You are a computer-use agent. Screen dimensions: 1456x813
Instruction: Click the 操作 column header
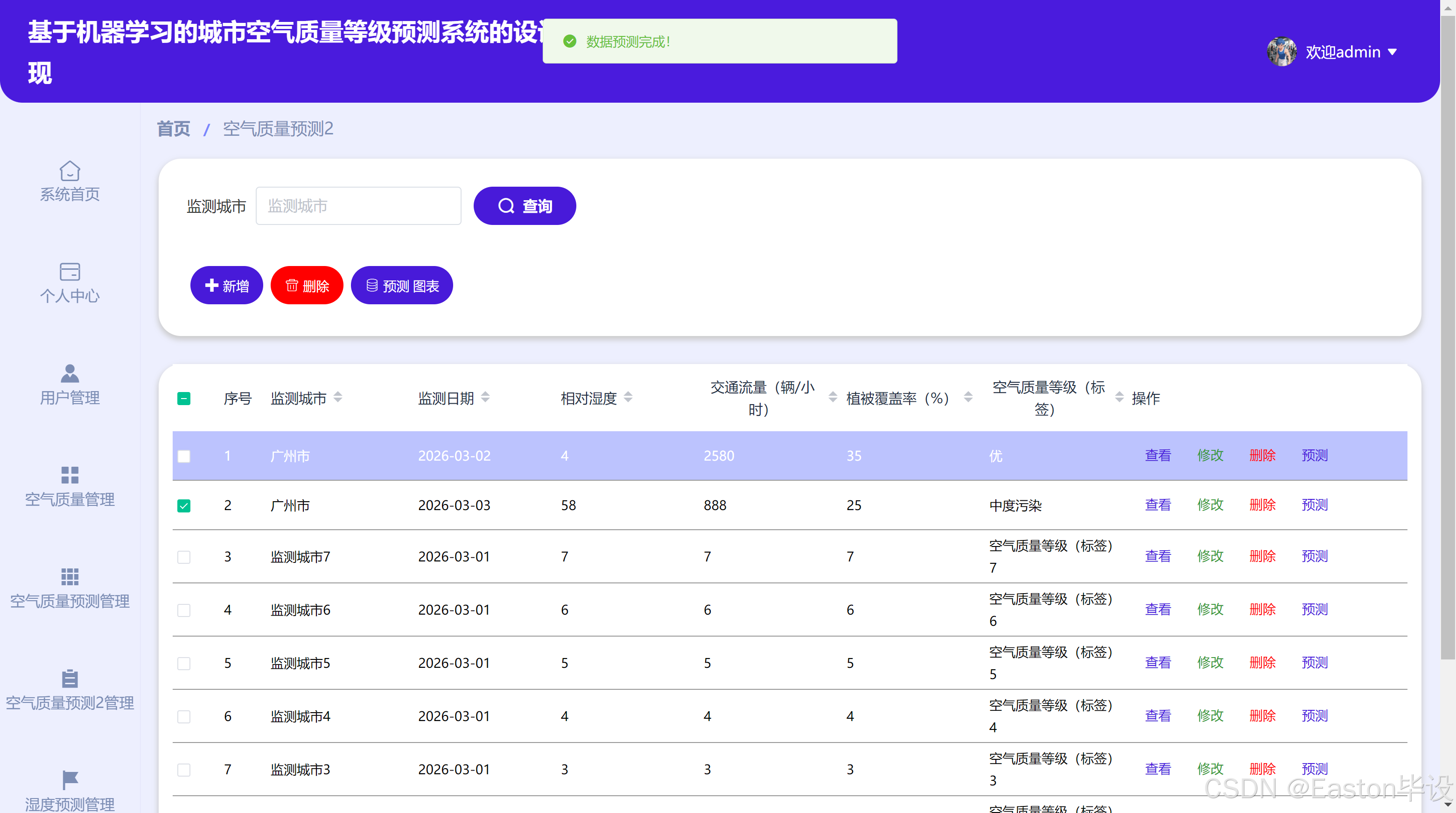pos(1146,399)
